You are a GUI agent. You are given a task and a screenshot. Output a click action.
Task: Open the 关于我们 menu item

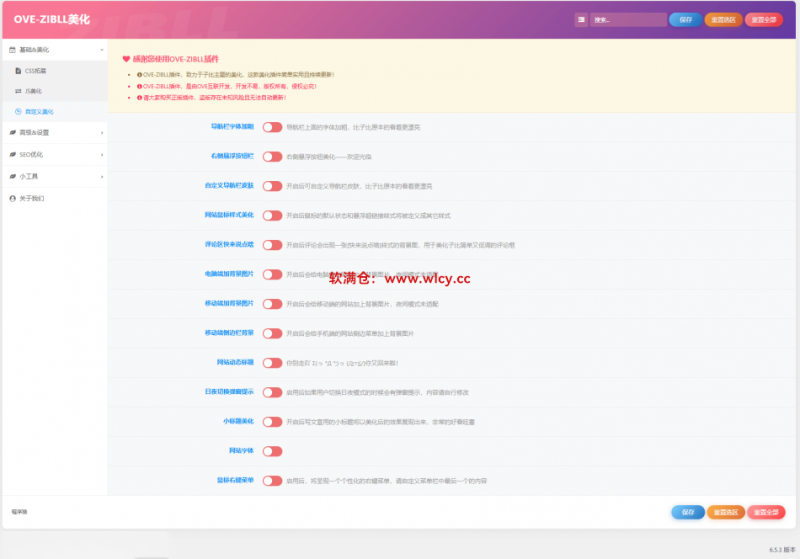(x=32, y=198)
